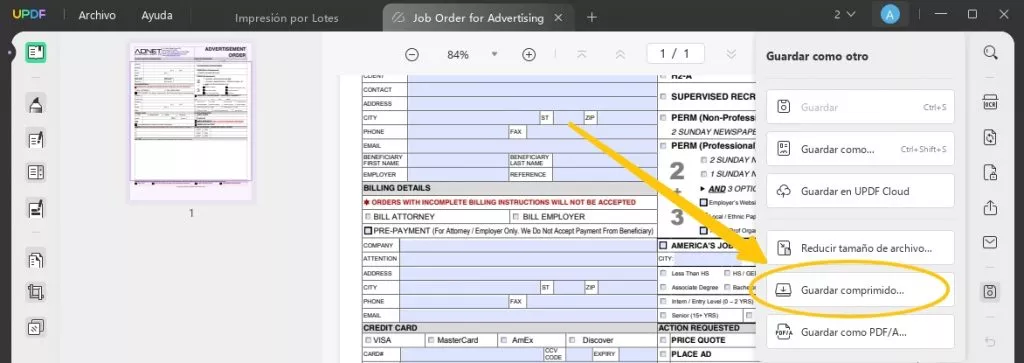Select Guardar como PDF/A... option

860,332
